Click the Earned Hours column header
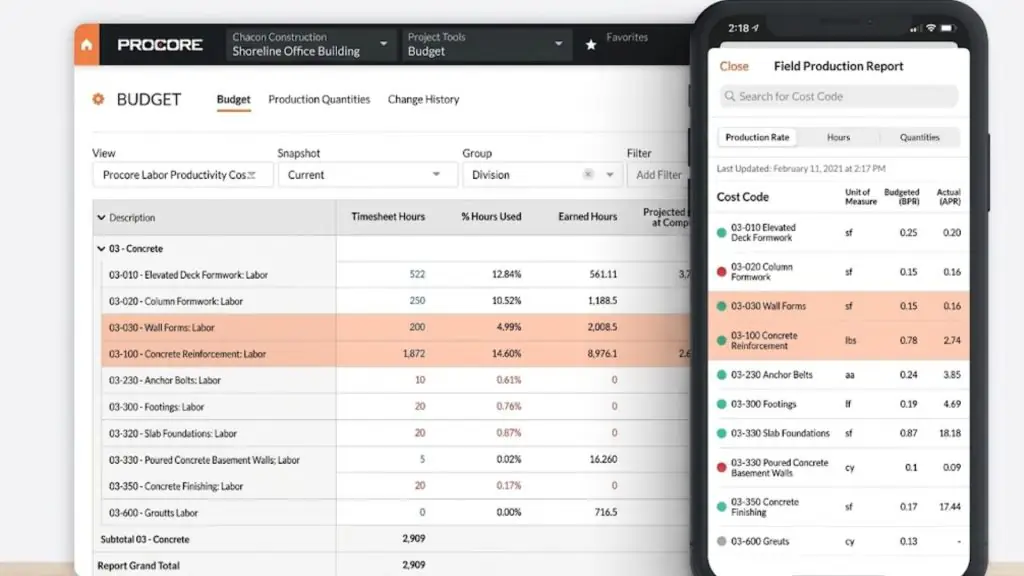Screen dimensions: 1024x576 click(587, 217)
